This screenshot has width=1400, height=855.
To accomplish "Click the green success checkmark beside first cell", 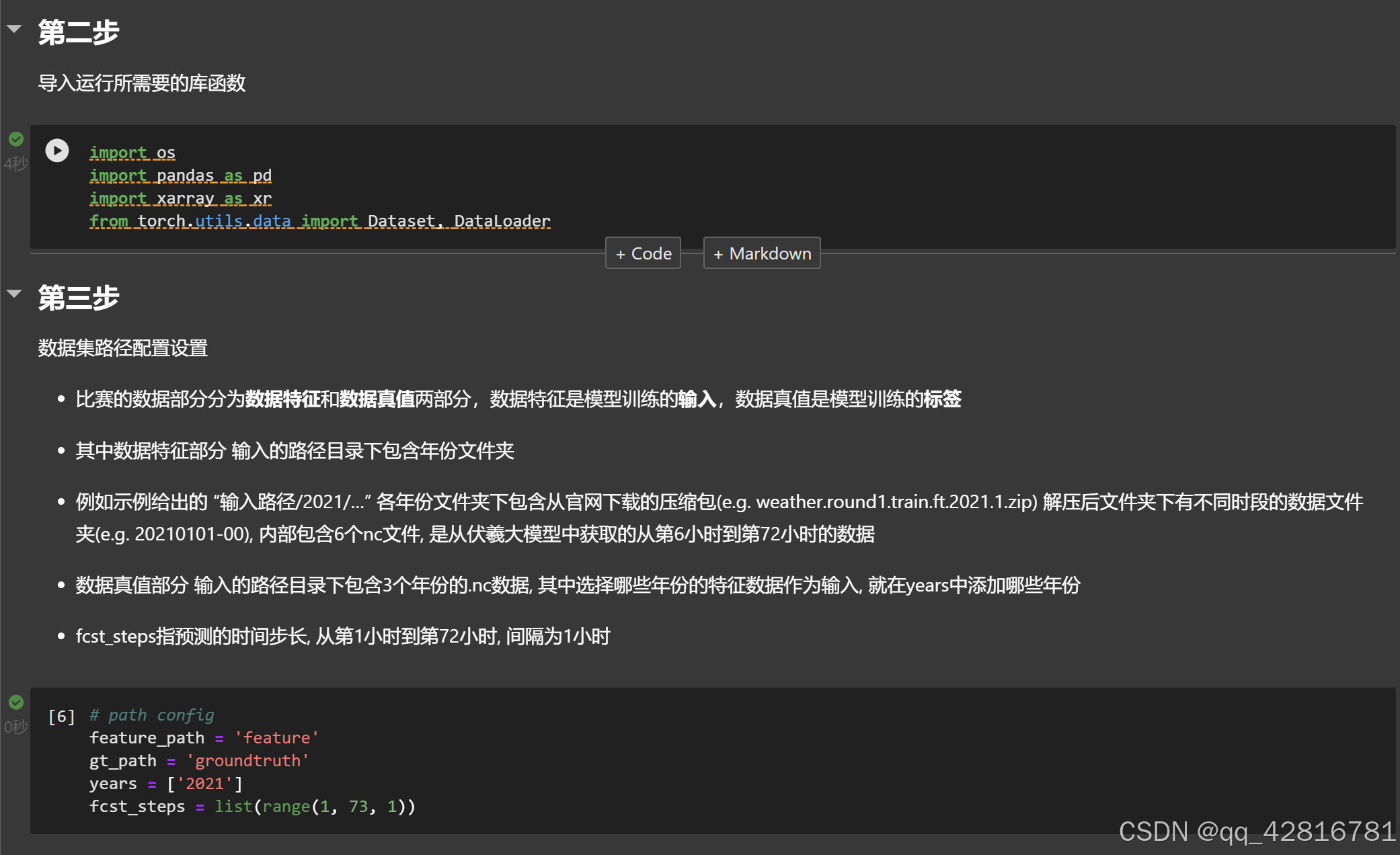I will [15, 139].
